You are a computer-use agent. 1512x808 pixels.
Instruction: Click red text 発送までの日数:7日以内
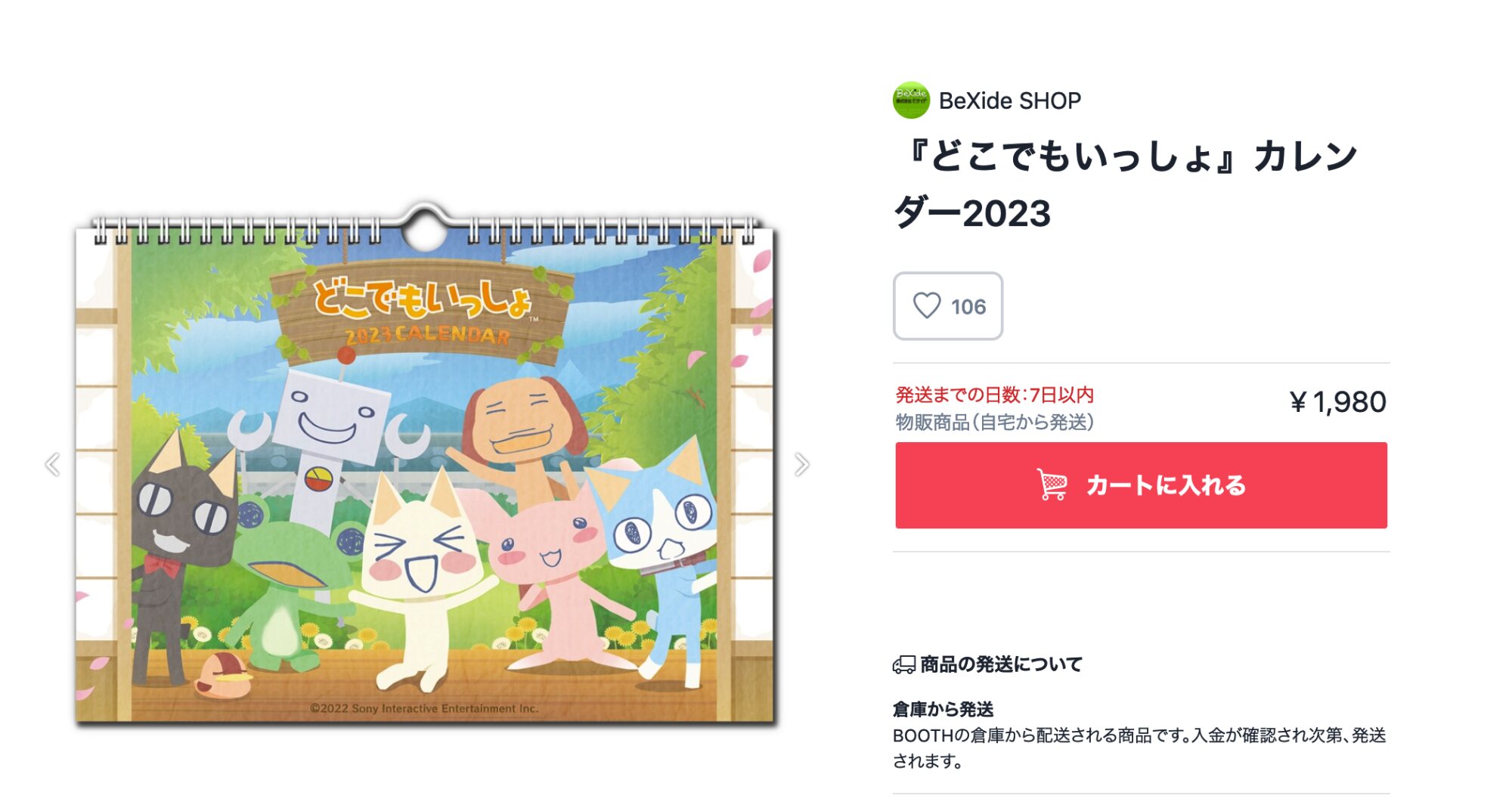[994, 395]
